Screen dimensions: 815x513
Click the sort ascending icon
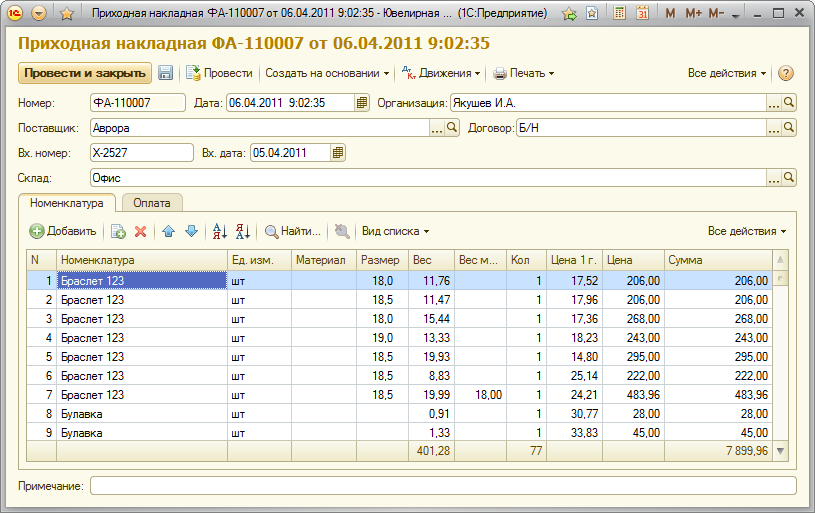pos(219,231)
